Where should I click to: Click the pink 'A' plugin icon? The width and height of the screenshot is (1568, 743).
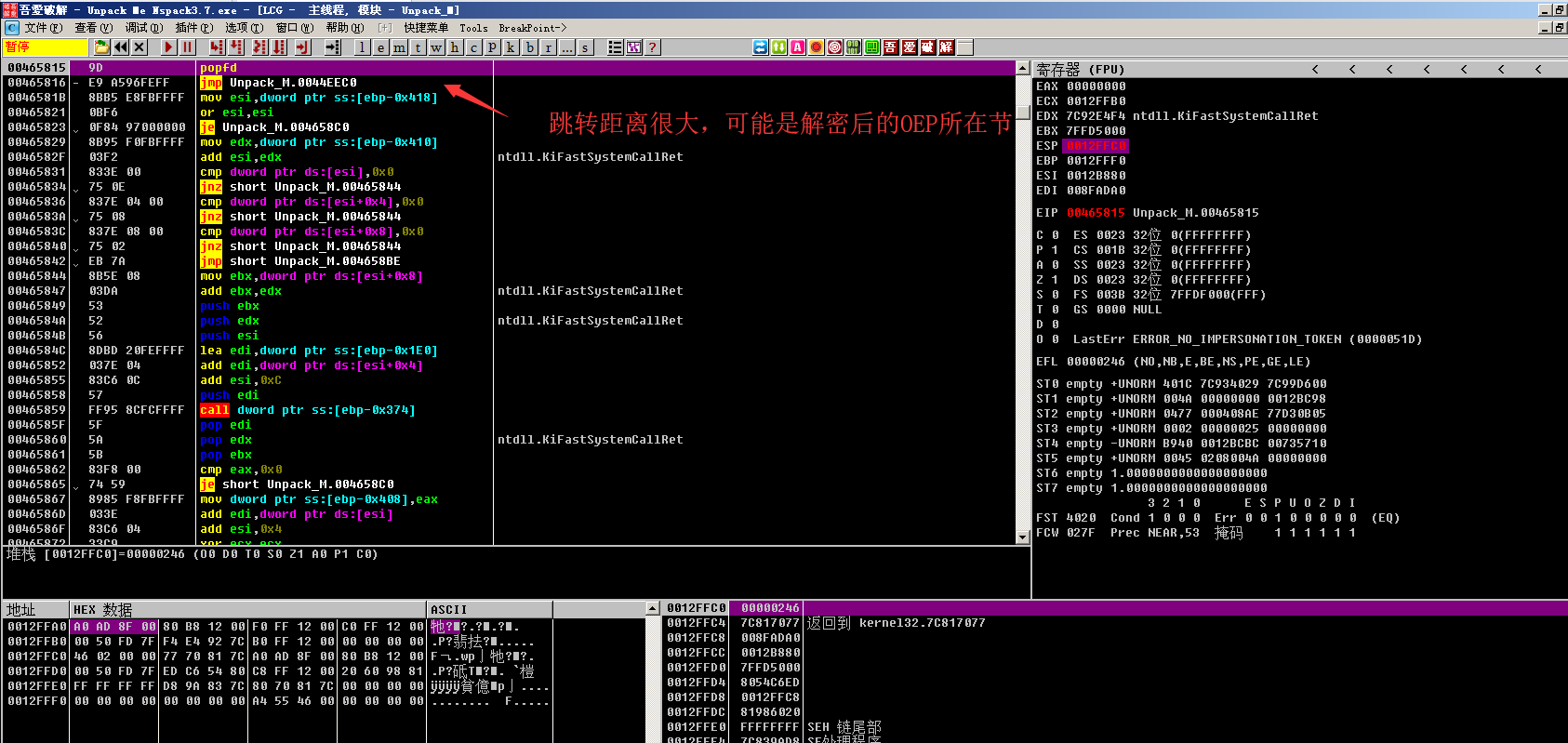[x=797, y=46]
